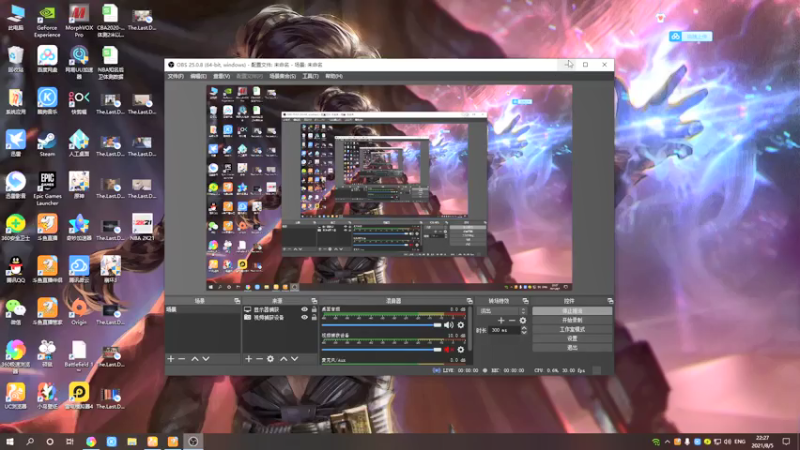Image resolution: width=800 pixels, height=450 pixels.
Task: Open the 帮助(H) menu in OBS
Action: click(334, 76)
